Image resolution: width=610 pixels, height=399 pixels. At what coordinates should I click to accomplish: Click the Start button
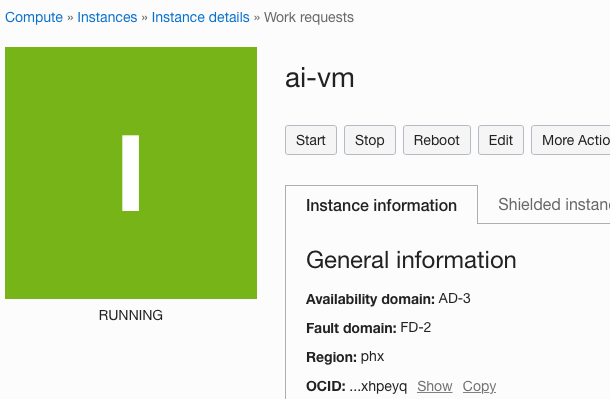click(311, 140)
